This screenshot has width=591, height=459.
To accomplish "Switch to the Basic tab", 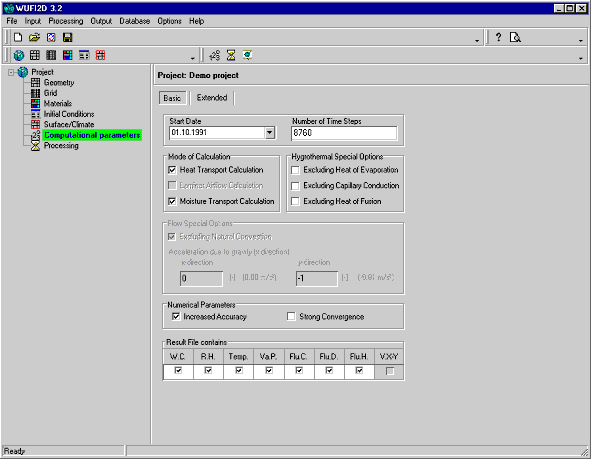I will [x=172, y=98].
